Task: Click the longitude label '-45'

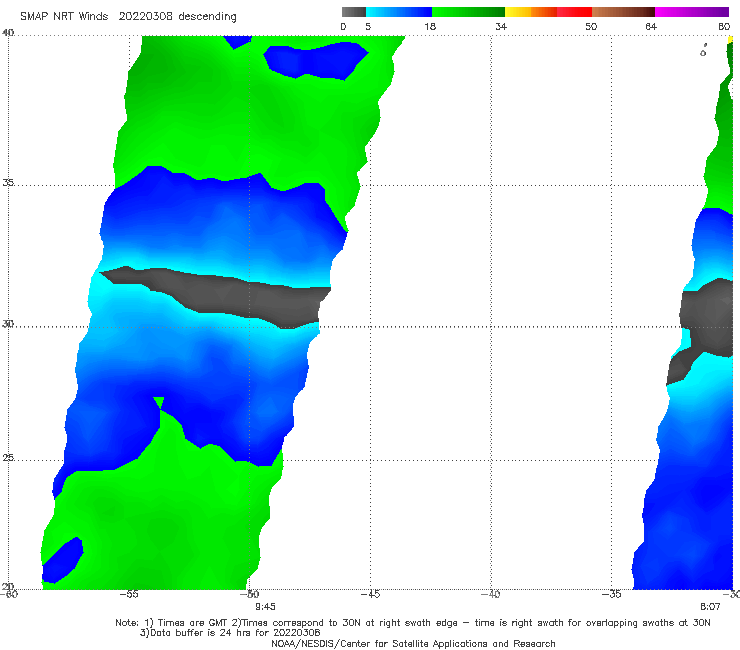Action: coord(370,594)
